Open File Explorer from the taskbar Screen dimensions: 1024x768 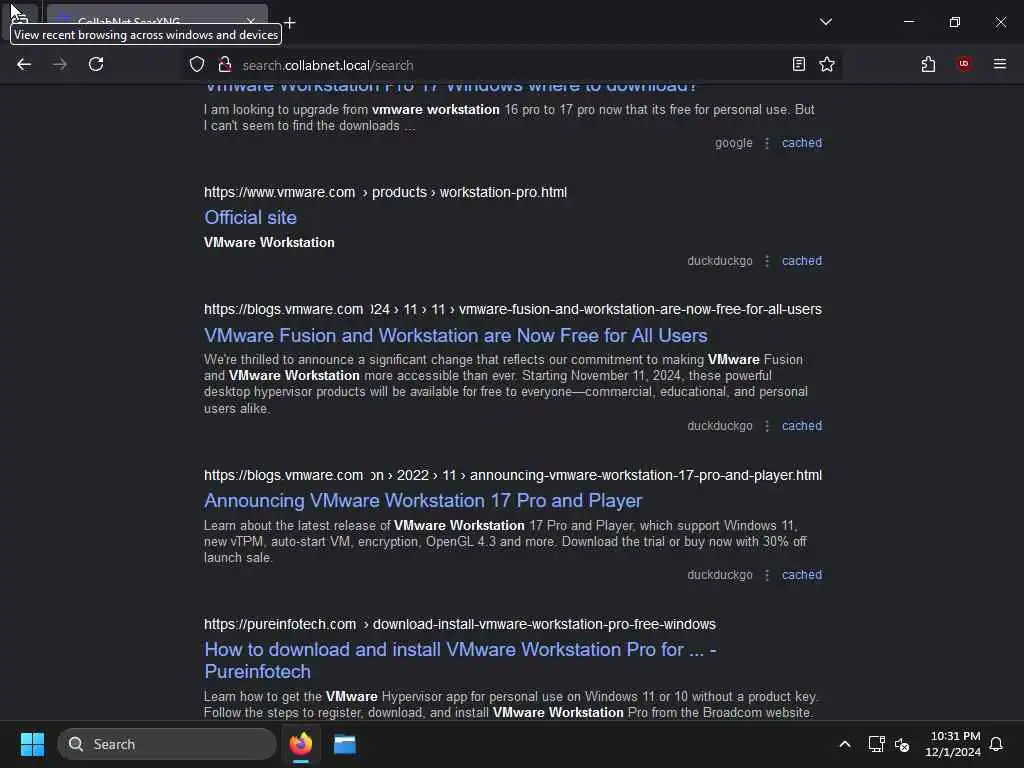(x=345, y=744)
